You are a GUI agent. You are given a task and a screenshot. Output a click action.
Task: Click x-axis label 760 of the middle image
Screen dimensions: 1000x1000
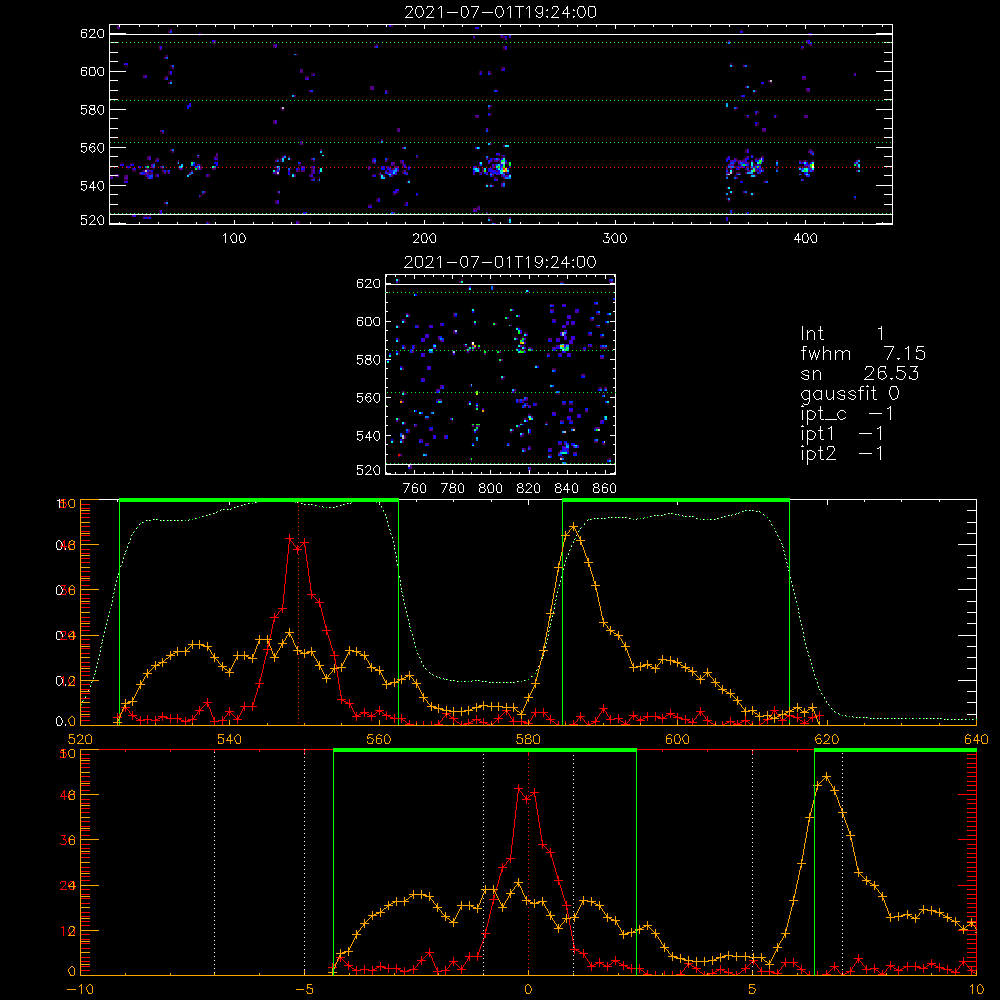click(x=415, y=489)
